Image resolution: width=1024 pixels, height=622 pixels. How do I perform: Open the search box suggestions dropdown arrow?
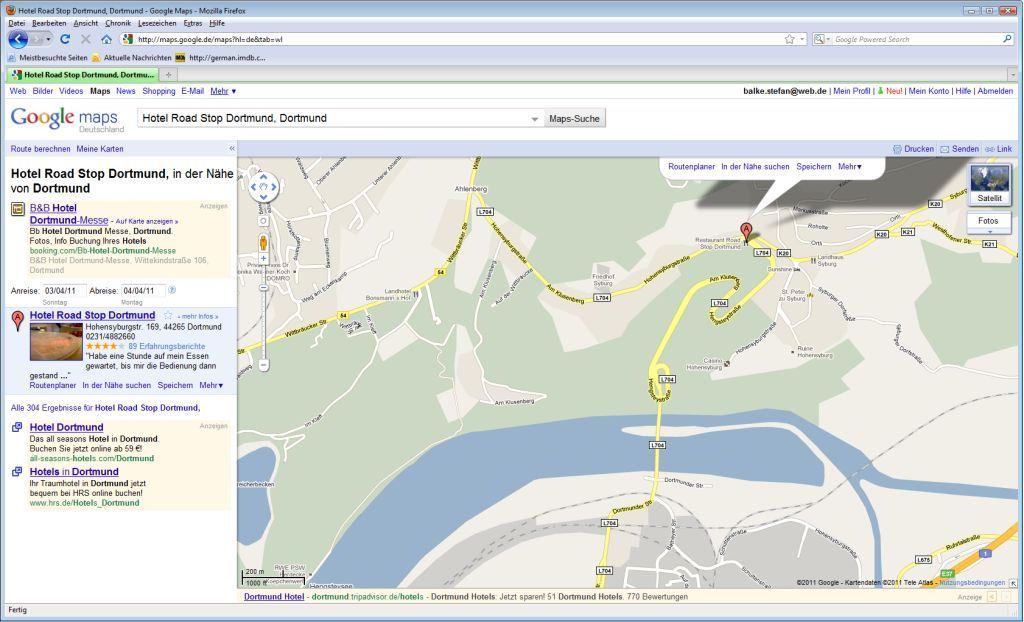[535, 119]
